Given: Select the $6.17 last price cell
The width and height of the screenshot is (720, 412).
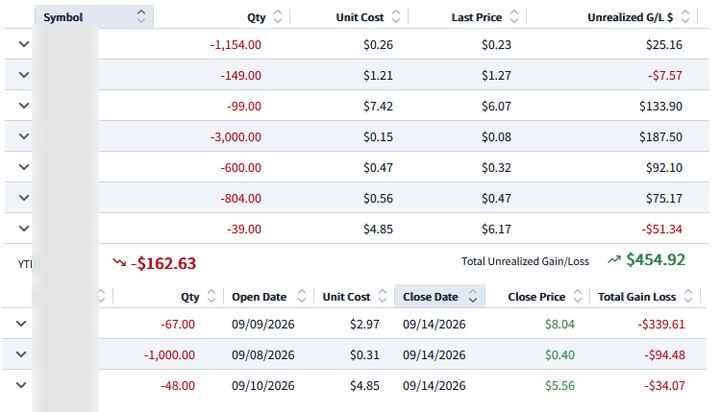Looking at the screenshot, I should [x=496, y=229].
